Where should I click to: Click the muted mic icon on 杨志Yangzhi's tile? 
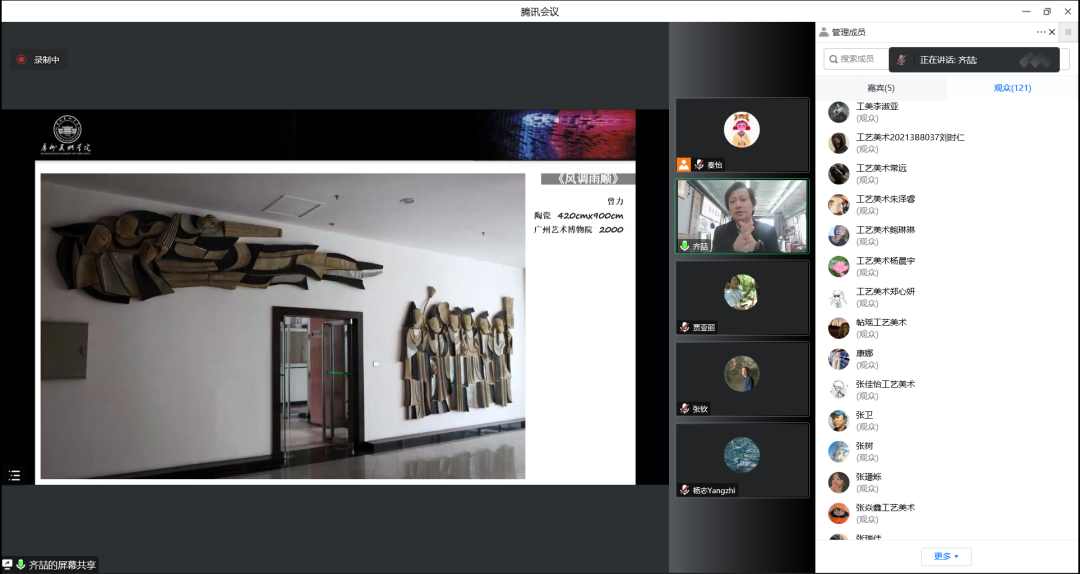(x=685, y=490)
